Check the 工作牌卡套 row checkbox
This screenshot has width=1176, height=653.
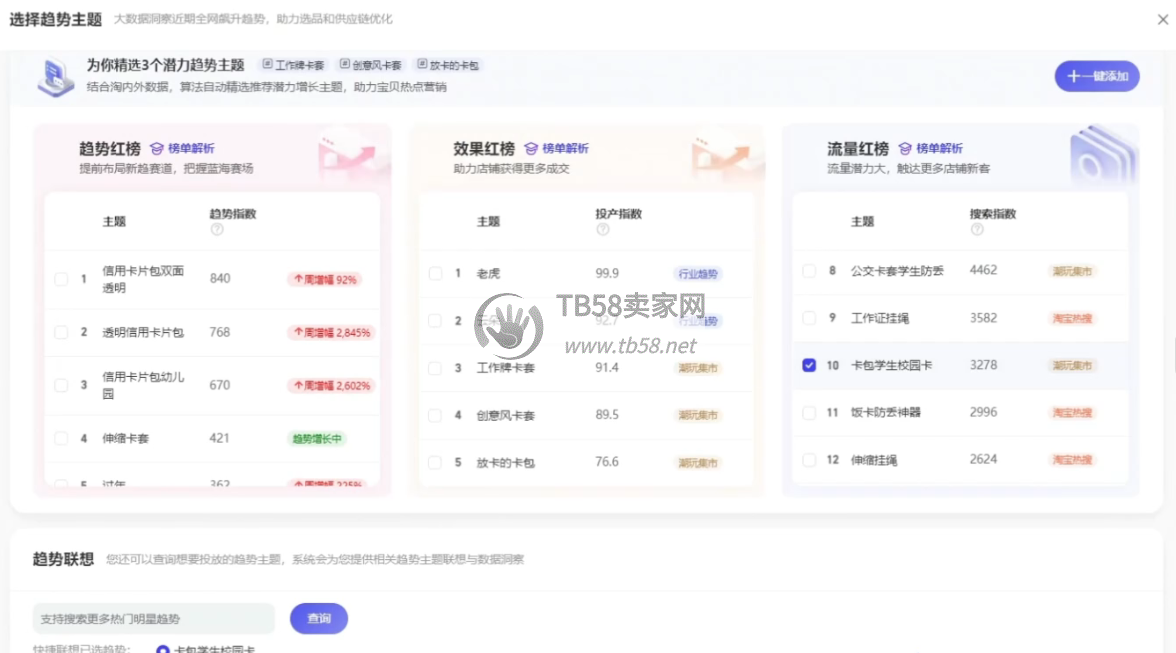(x=435, y=368)
